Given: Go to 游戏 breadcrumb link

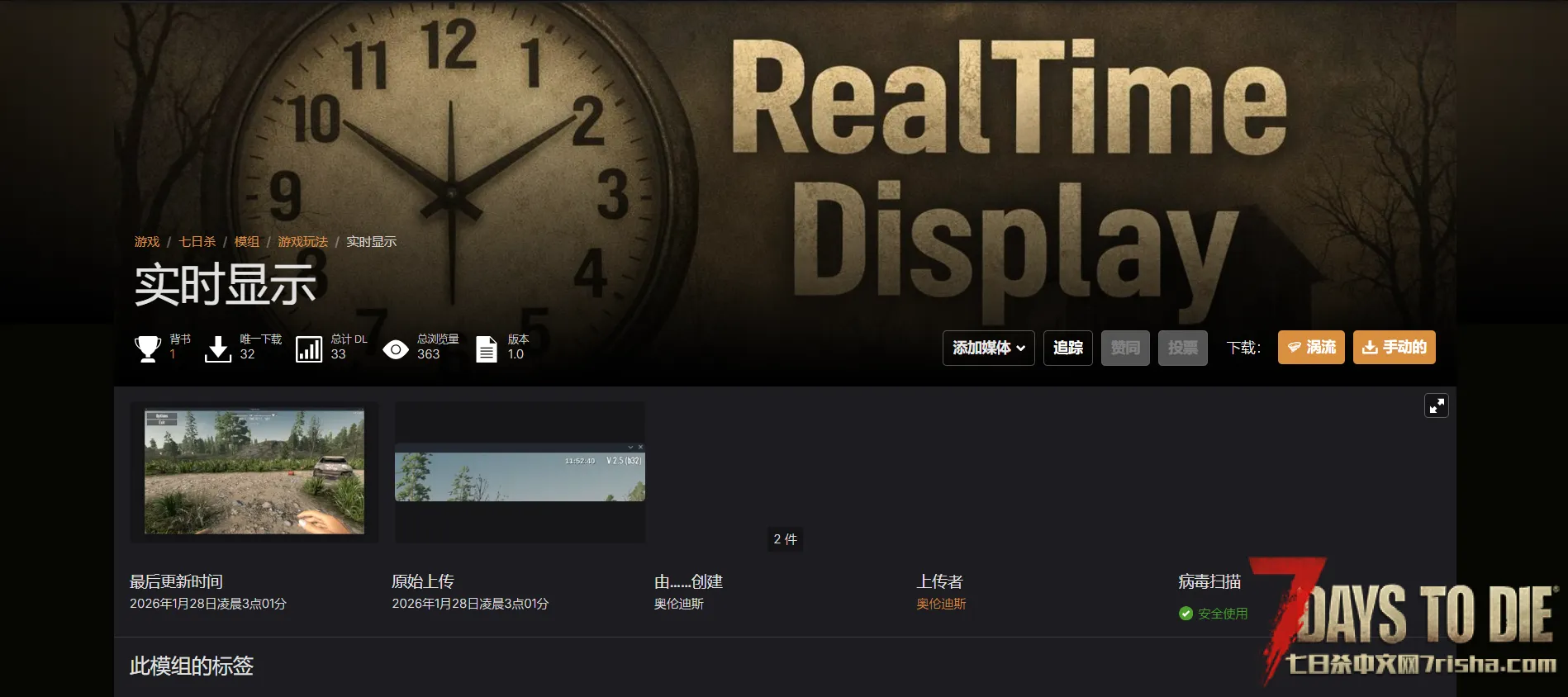Looking at the screenshot, I should 147,242.
